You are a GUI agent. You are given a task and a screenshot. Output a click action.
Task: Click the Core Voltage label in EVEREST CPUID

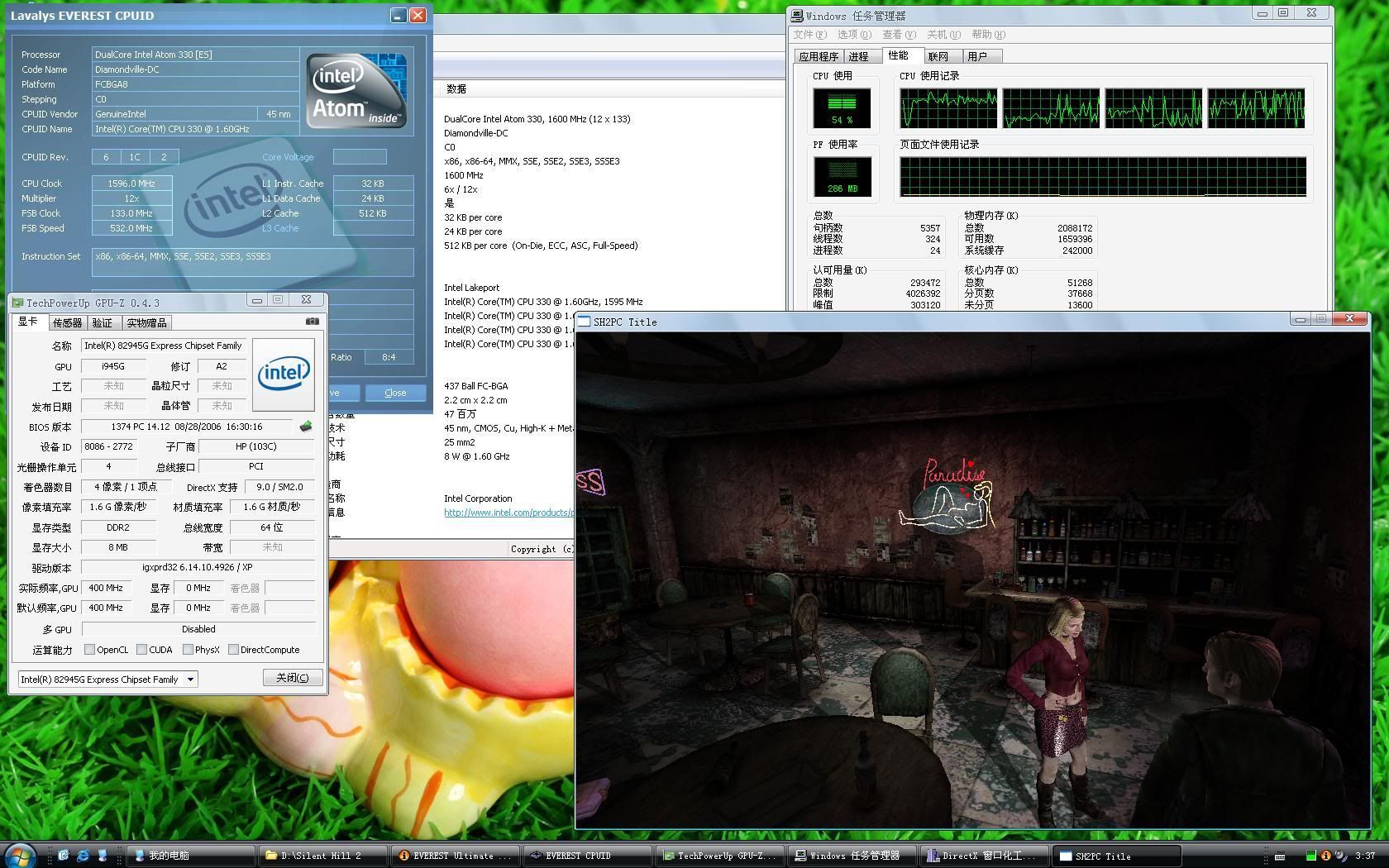coord(288,157)
